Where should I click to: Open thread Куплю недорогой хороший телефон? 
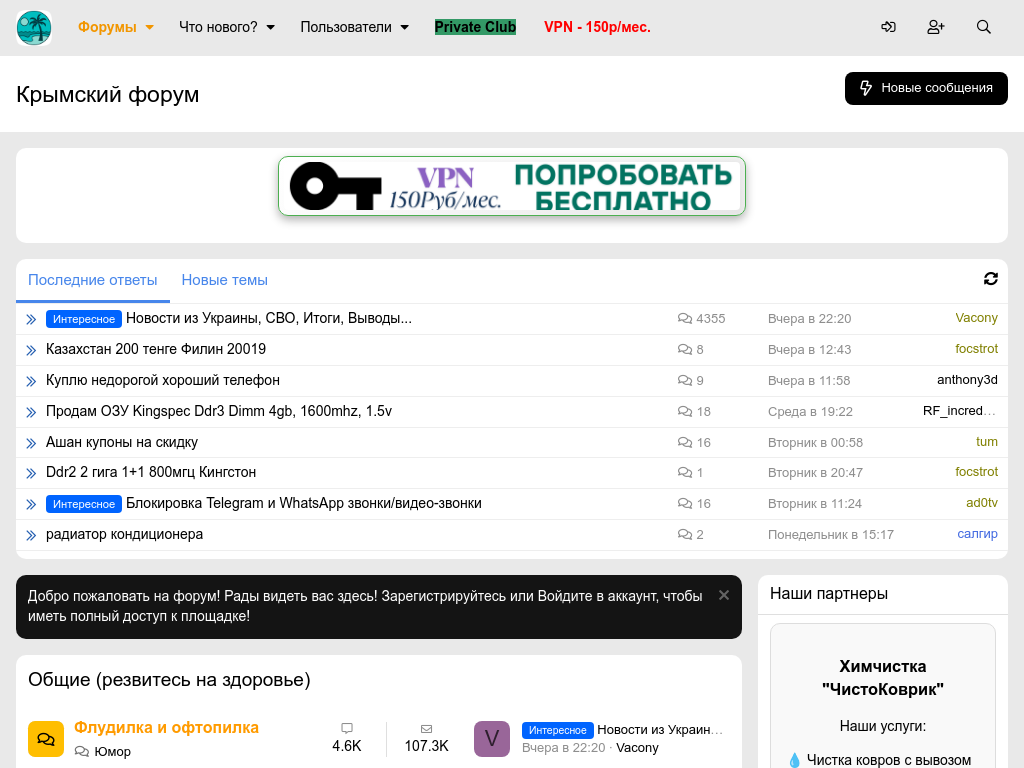coord(163,380)
